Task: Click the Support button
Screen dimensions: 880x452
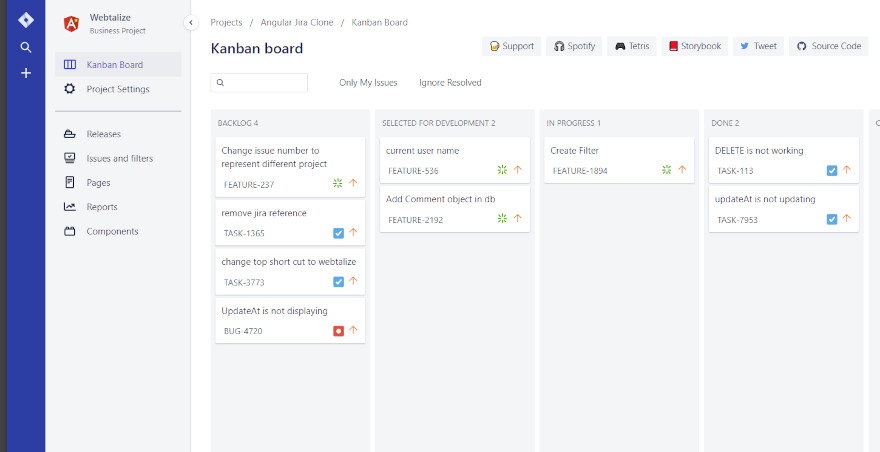Action: pos(511,46)
